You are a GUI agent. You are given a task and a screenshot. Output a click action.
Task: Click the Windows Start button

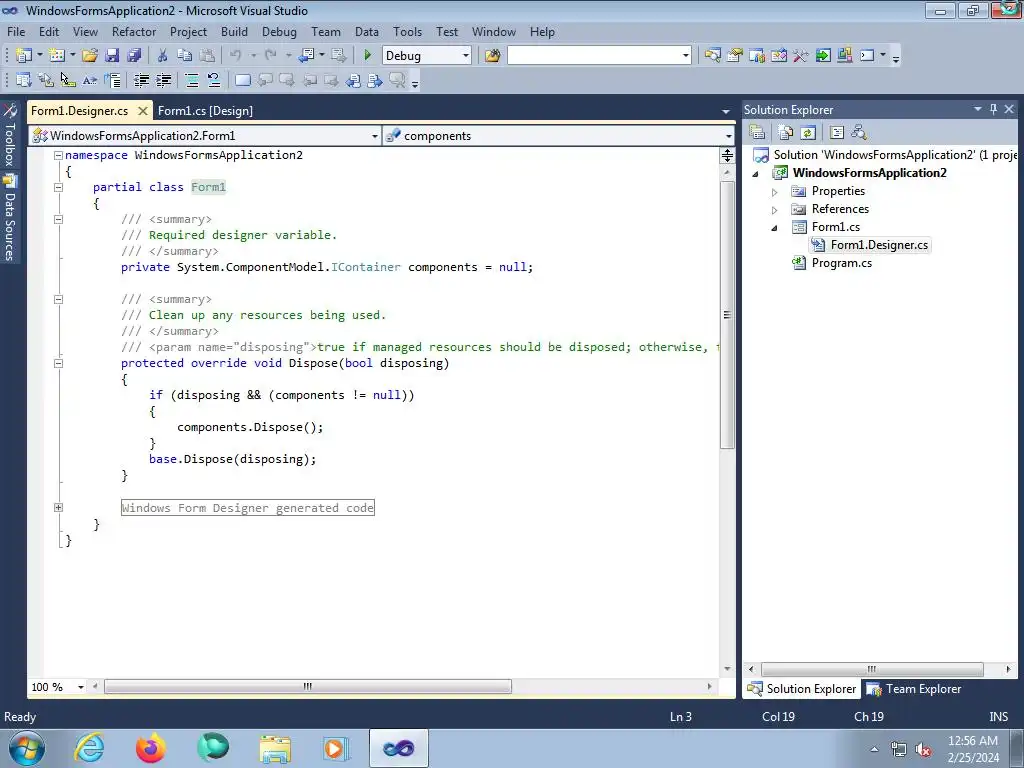(x=27, y=748)
